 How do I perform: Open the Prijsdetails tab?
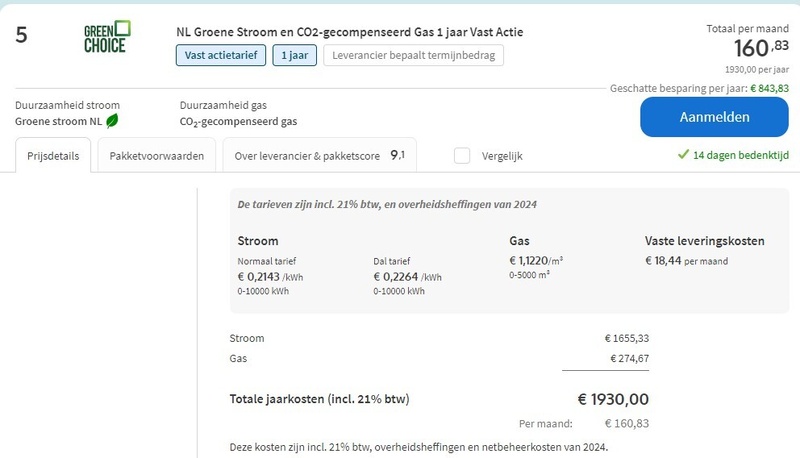coord(53,156)
